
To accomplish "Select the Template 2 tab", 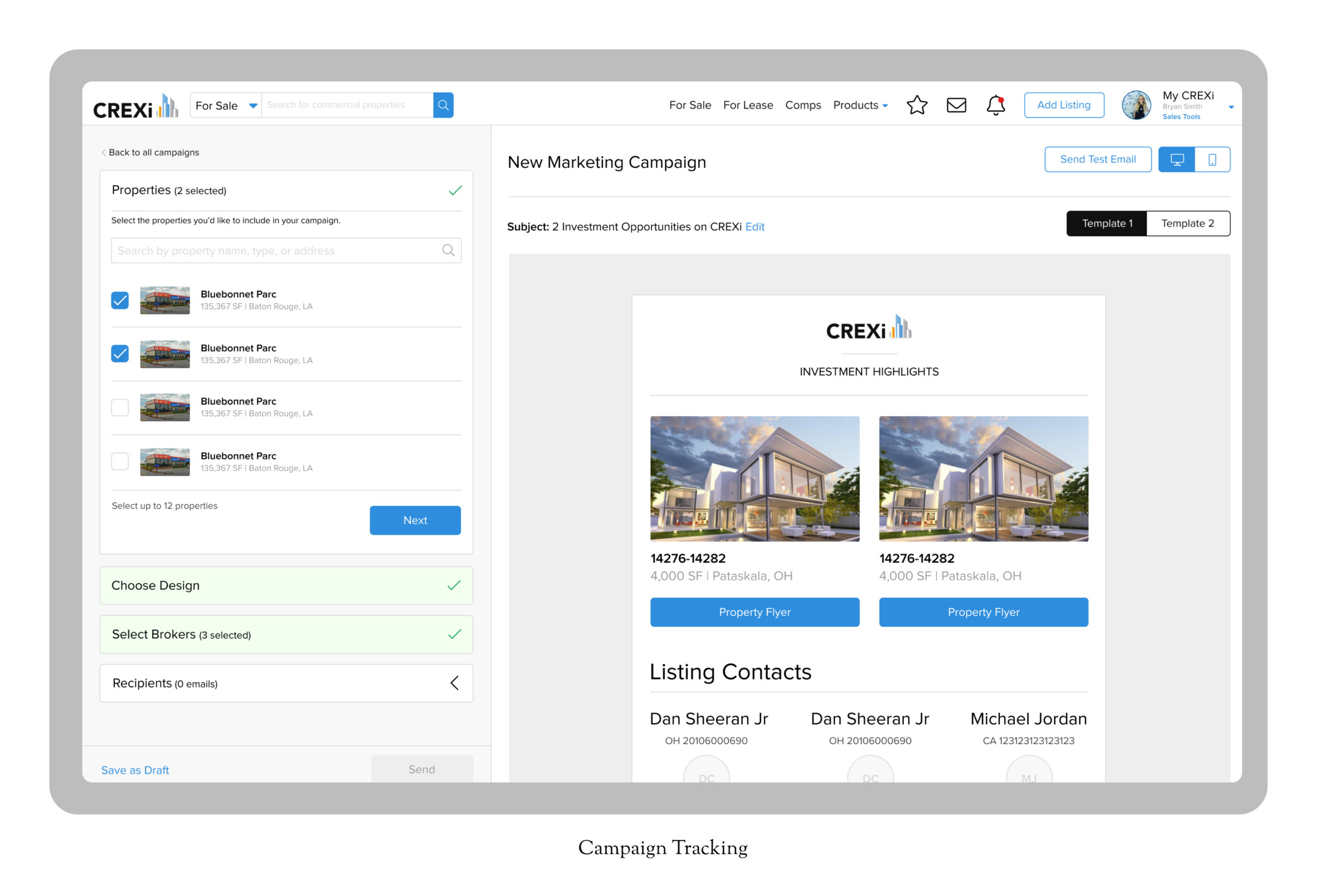I will [x=1187, y=223].
